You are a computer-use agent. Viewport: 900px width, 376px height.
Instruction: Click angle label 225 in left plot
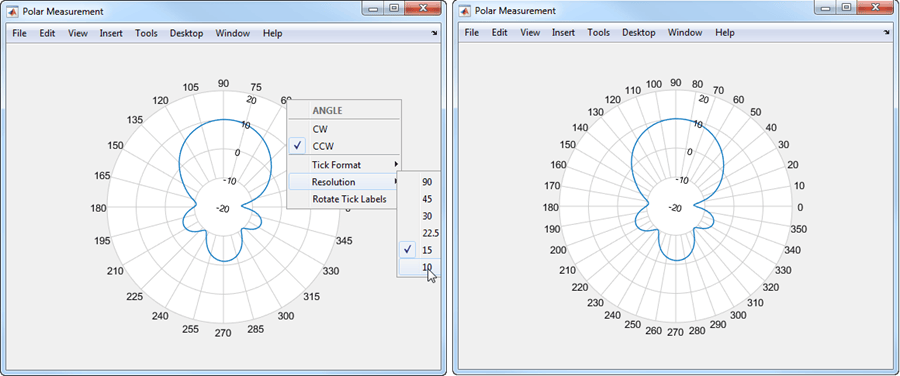(135, 297)
